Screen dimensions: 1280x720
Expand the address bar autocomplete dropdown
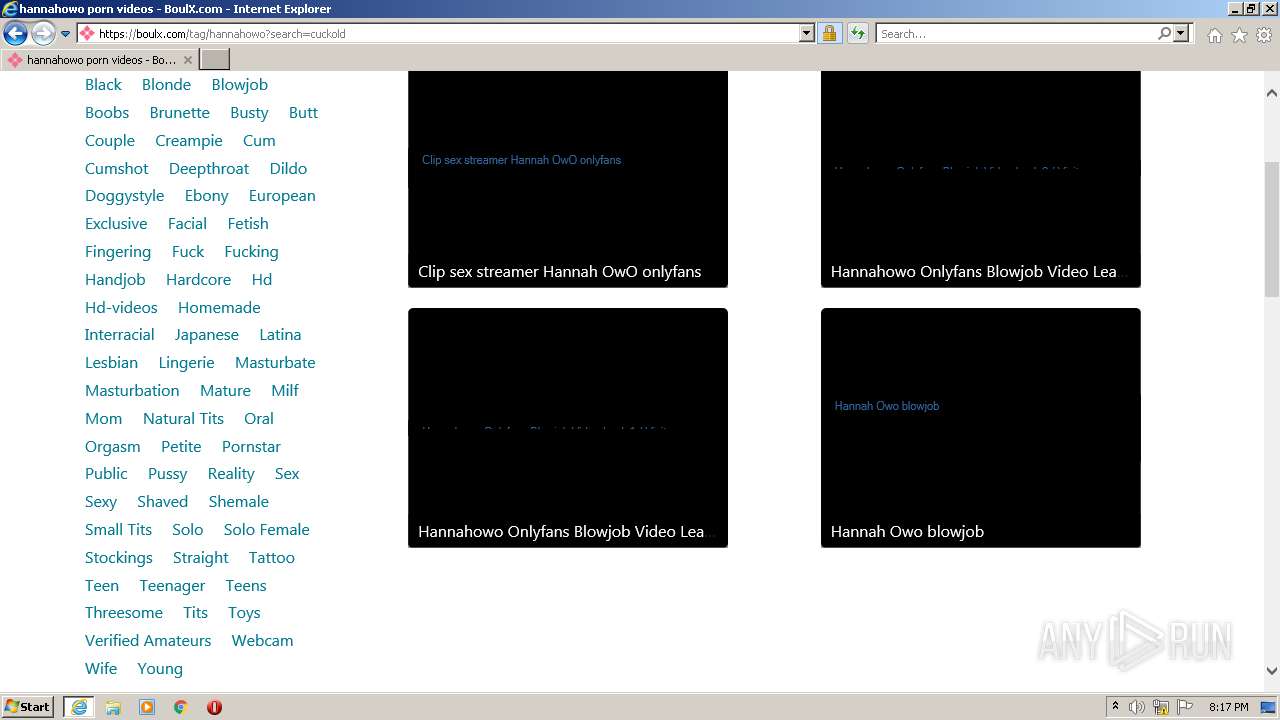[x=807, y=33]
